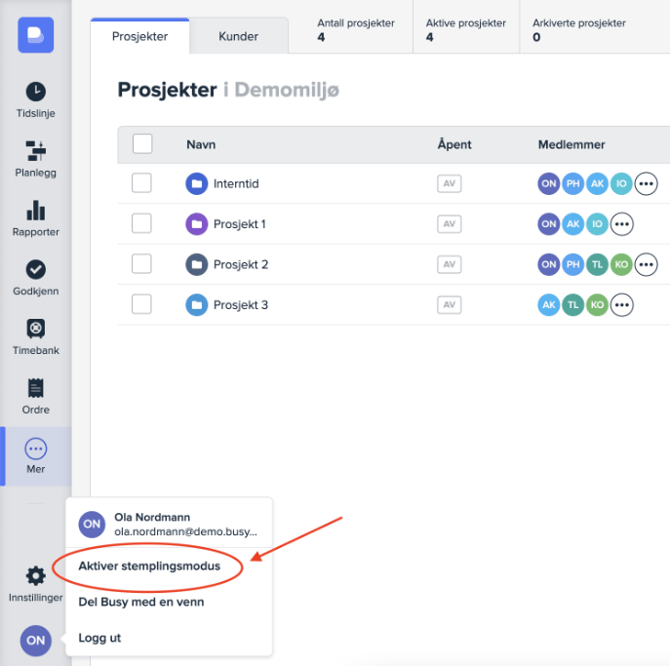
Task: Click the ON user avatar at bottom left
Action: pyautogui.click(x=36, y=640)
